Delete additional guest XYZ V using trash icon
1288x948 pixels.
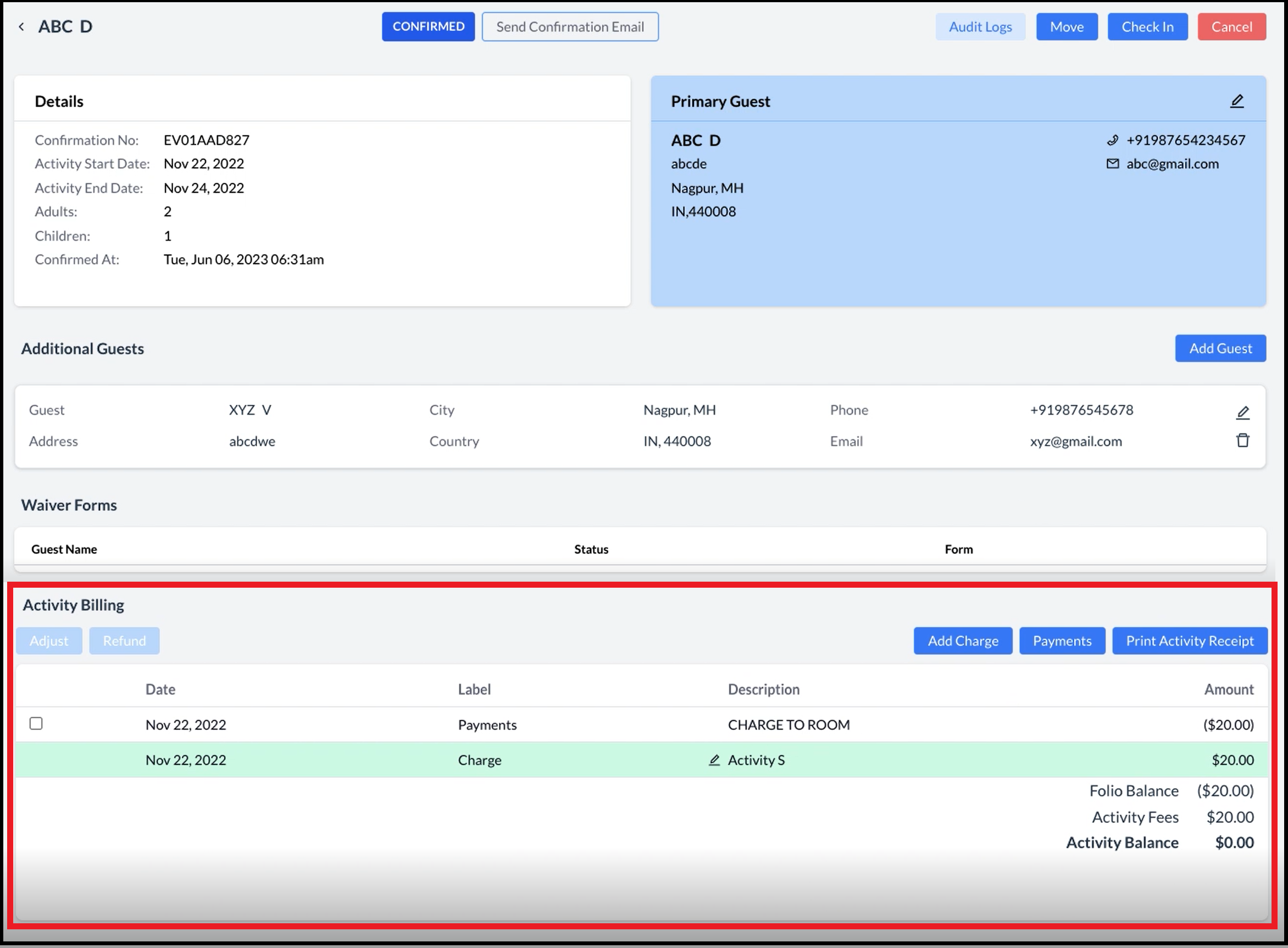1243,440
